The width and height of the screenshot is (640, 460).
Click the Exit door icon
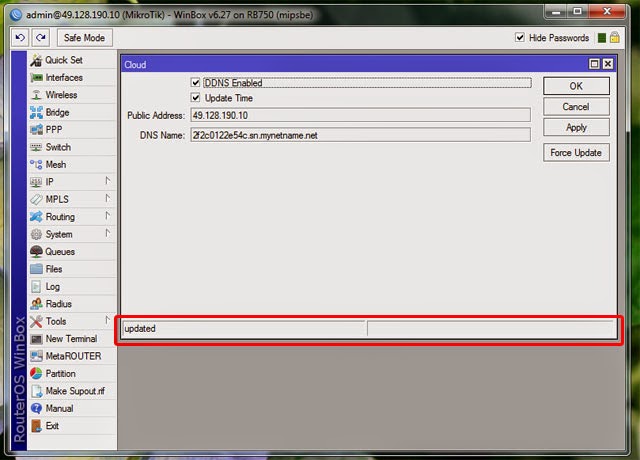[36, 426]
